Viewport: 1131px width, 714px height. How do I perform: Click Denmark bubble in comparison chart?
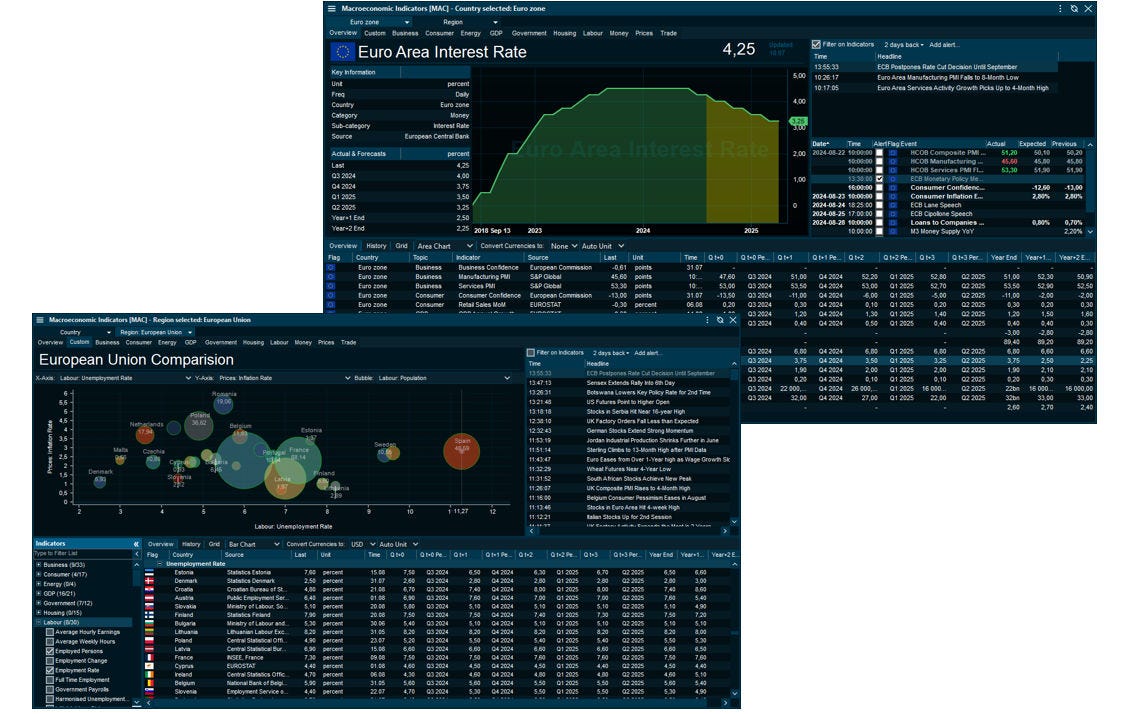[x=100, y=481]
